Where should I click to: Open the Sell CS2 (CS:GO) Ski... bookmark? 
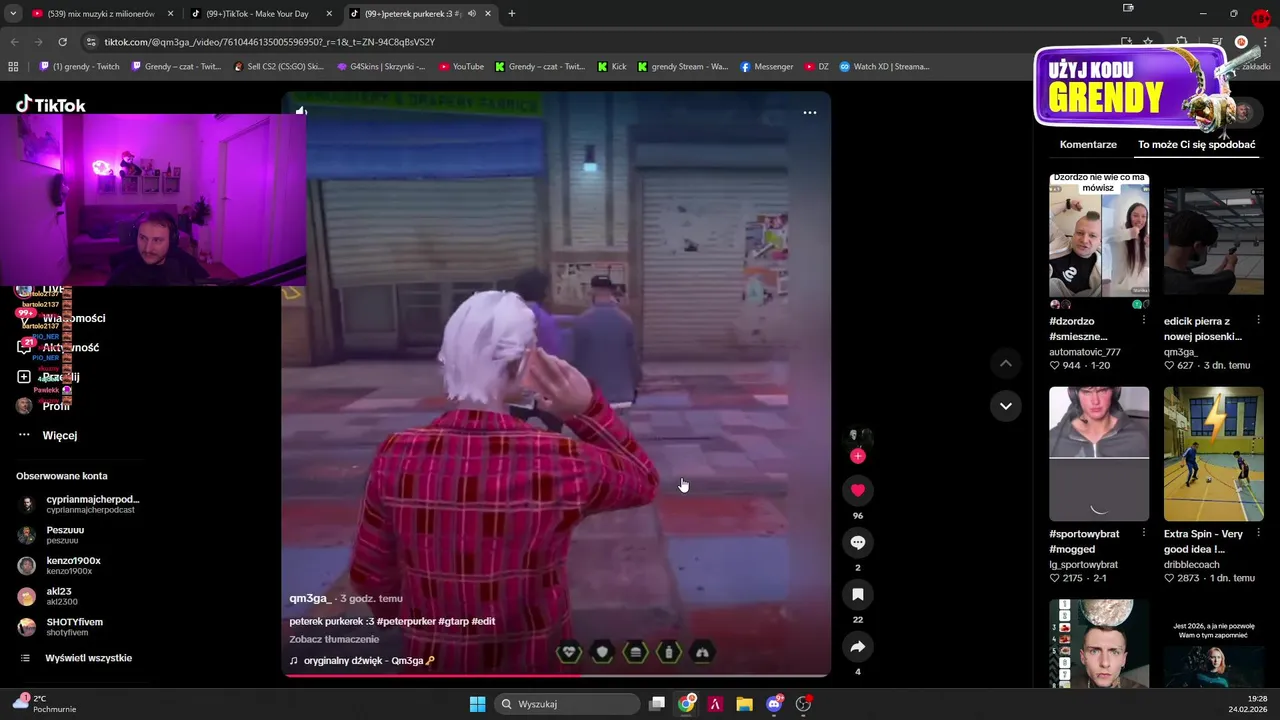[278, 67]
